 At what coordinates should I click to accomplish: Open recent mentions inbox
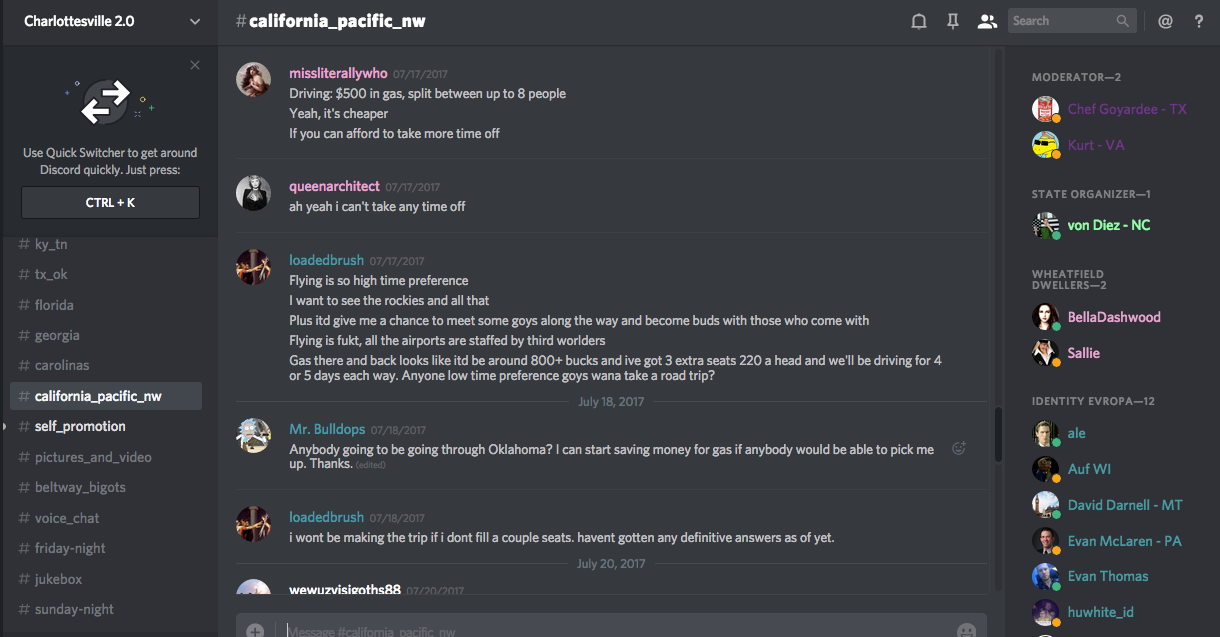1165,21
